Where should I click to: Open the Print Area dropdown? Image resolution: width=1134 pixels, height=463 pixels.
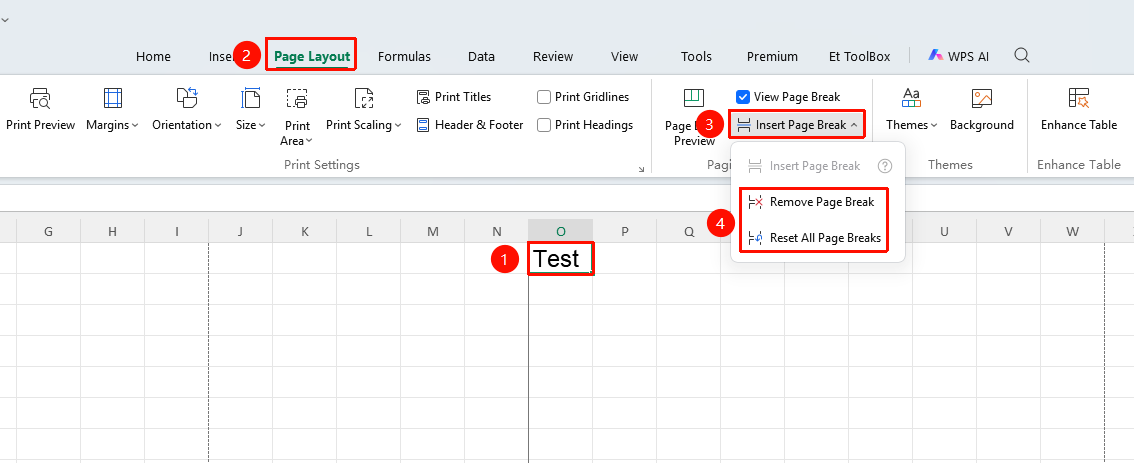(297, 116)
